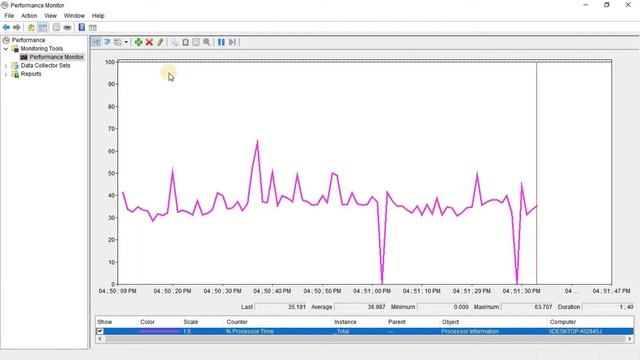640x360 pixels.
Task: Open the Help menu
Action: click(98, 16)
